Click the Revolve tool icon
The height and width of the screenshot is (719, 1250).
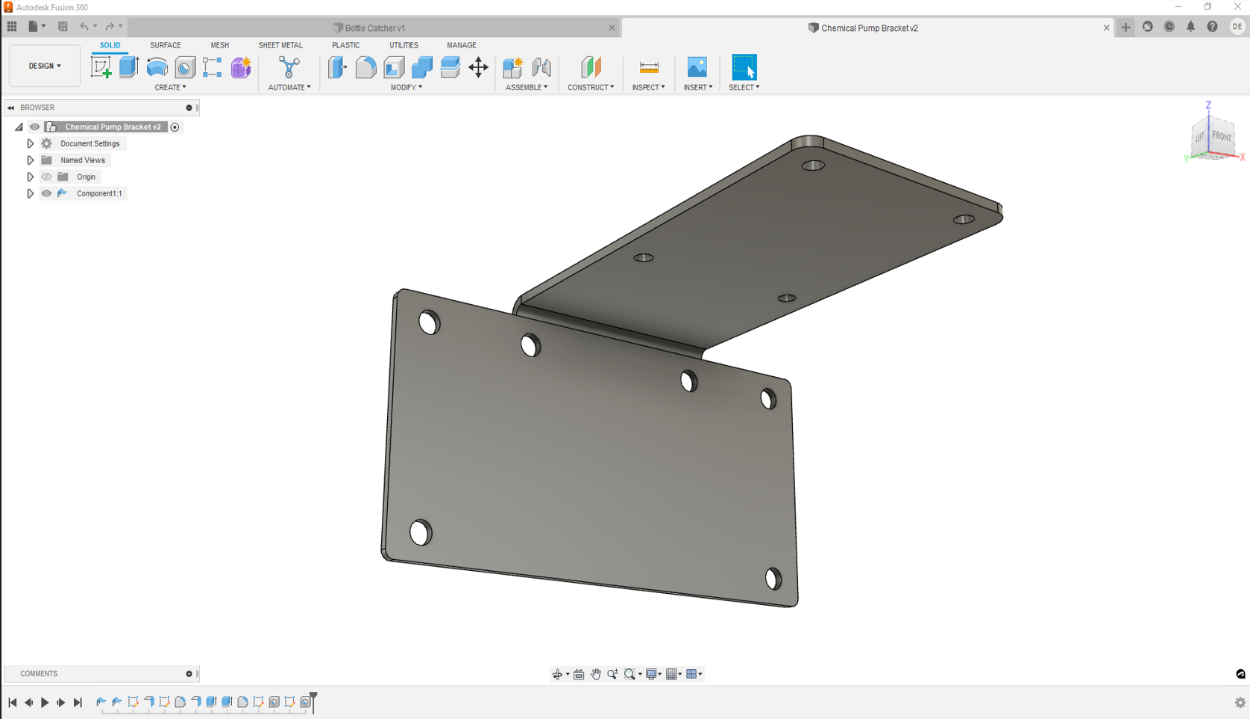pyautogui.click(x=157, y=67)
